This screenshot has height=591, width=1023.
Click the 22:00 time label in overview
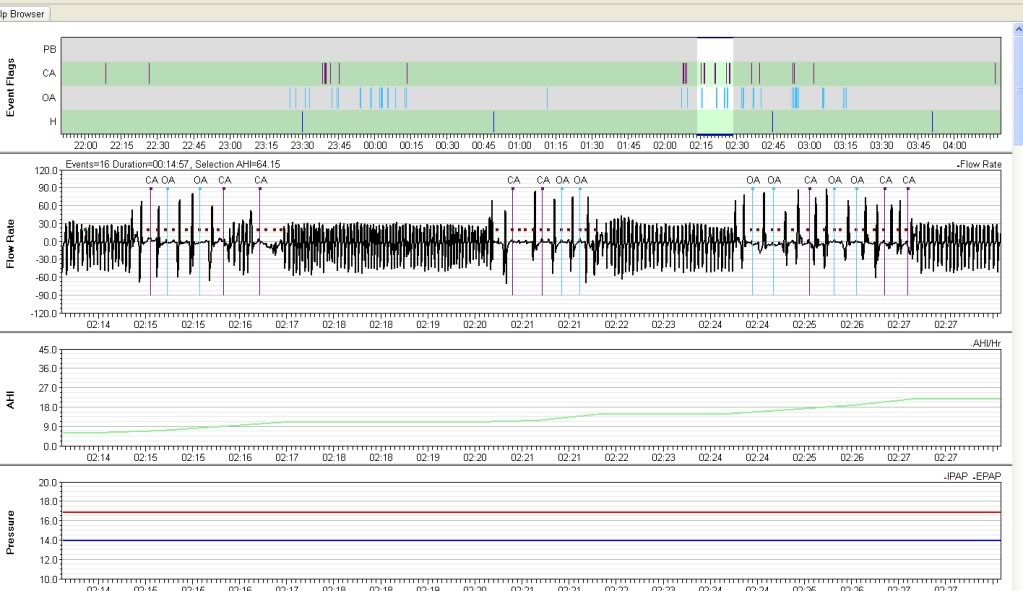coord(85,145)
